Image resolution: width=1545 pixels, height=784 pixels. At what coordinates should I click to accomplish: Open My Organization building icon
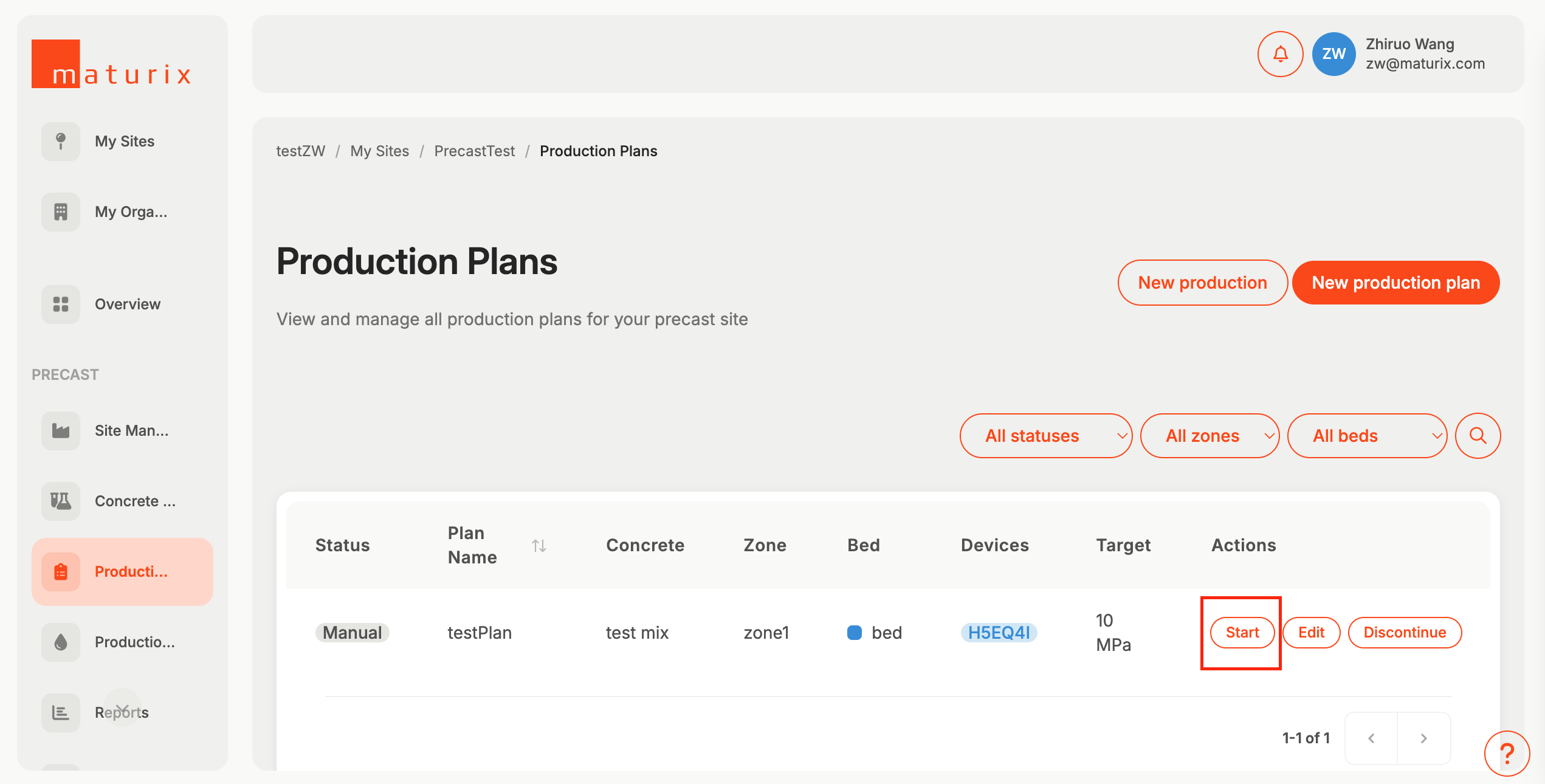coord(61,212)
